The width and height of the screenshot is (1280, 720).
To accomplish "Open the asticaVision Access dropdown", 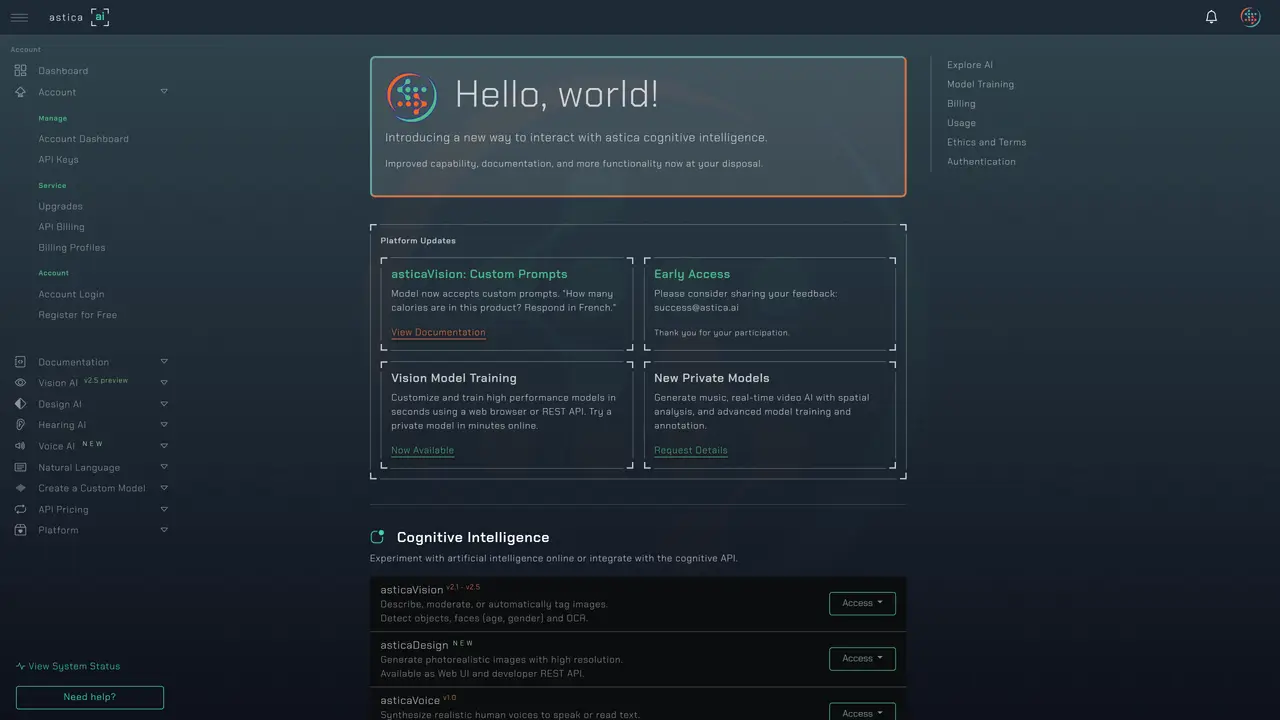I will click(x=862, y=603).
